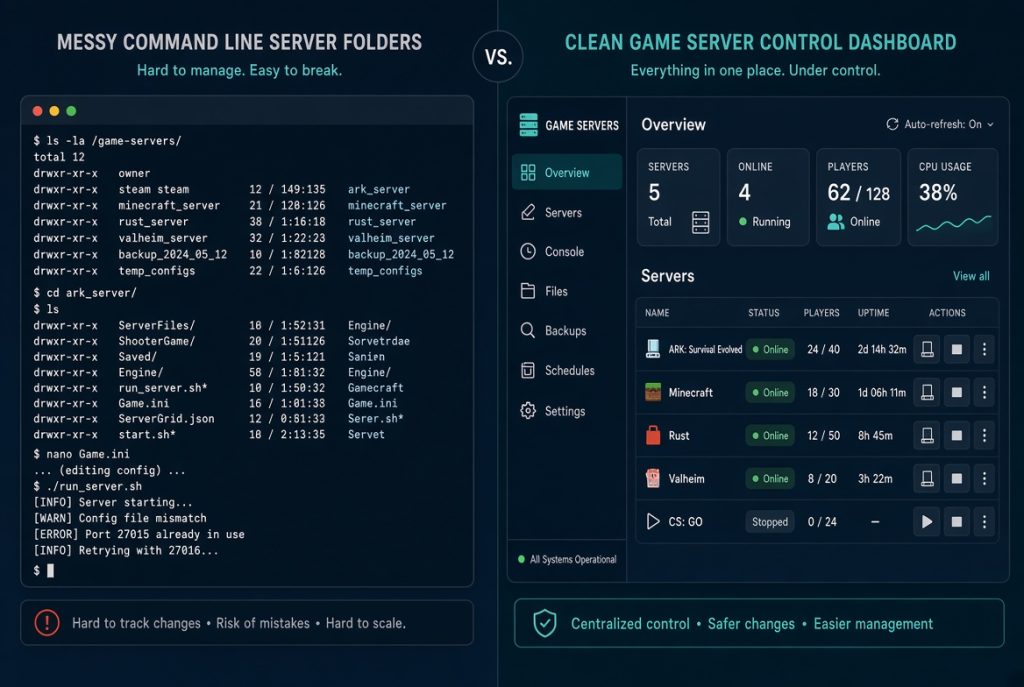Click the Schedules calendar icon in sidebar
This screenshot has width=1024, height=687.
tap(528, 370)
